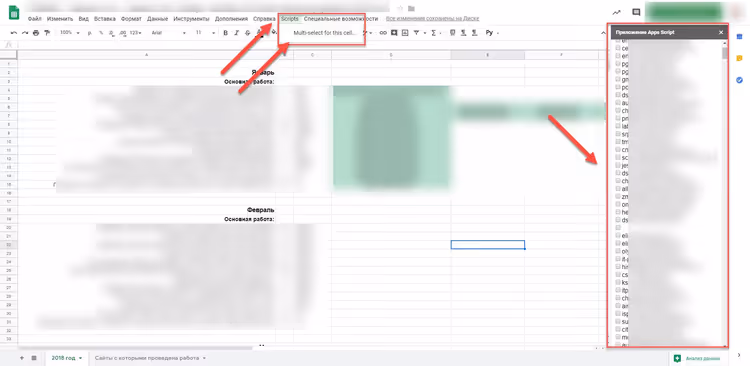The width and height of the screenshot is (750, 366).
Task: Insert a chart from the toolbar
Action: [x=405, y=33]
